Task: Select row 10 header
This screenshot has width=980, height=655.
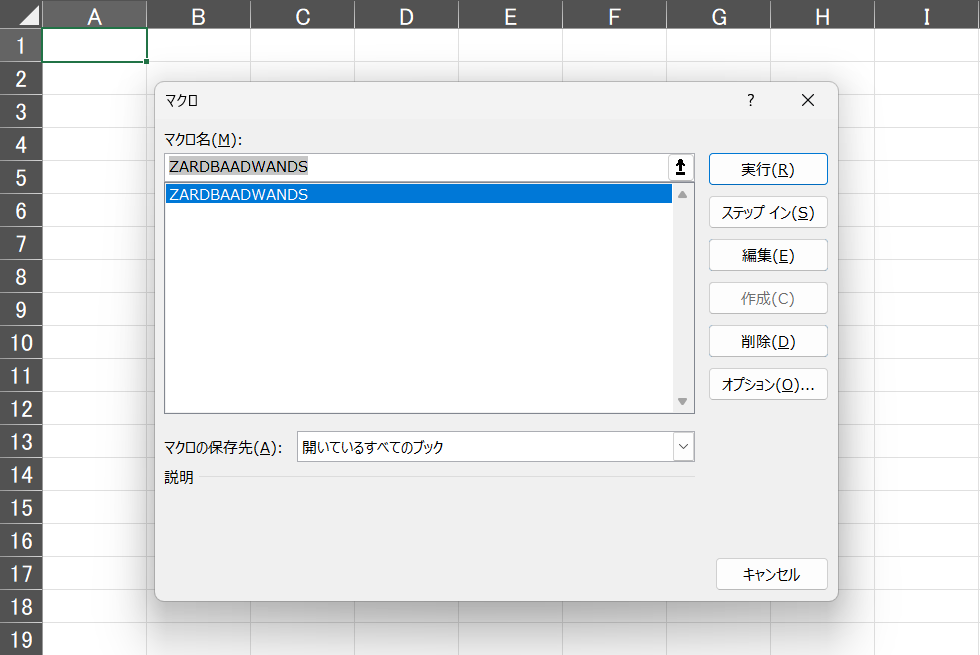Action: pos(21,342)
